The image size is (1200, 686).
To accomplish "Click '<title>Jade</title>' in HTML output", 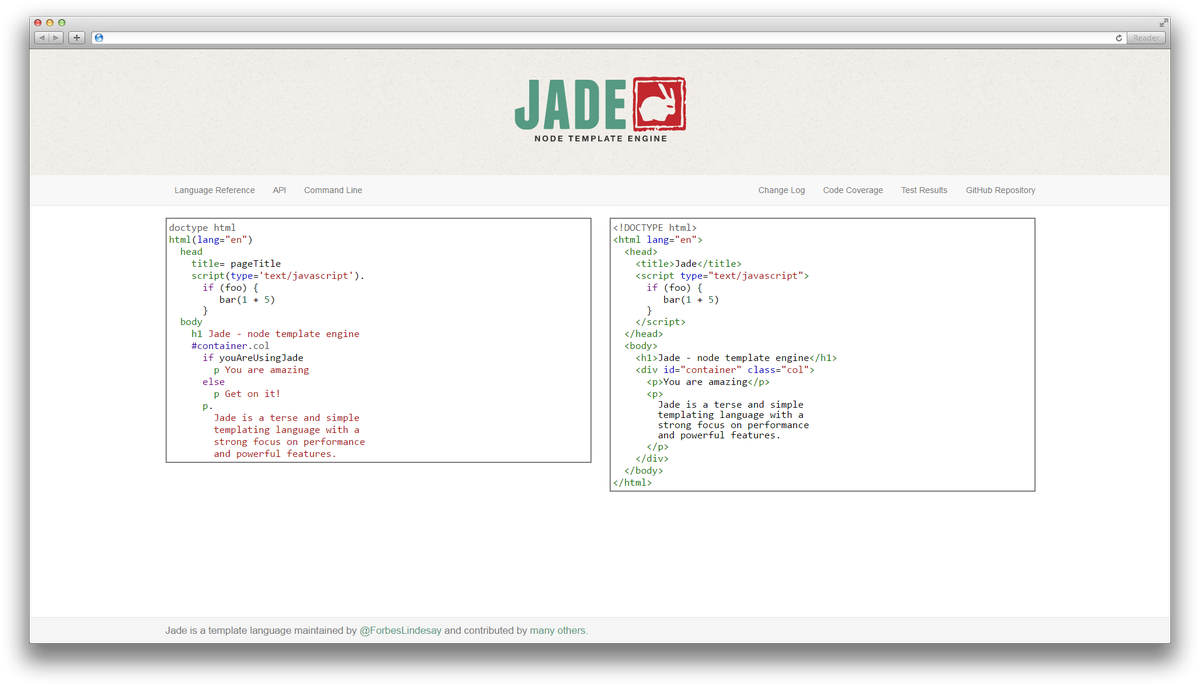I will (689, 264).
